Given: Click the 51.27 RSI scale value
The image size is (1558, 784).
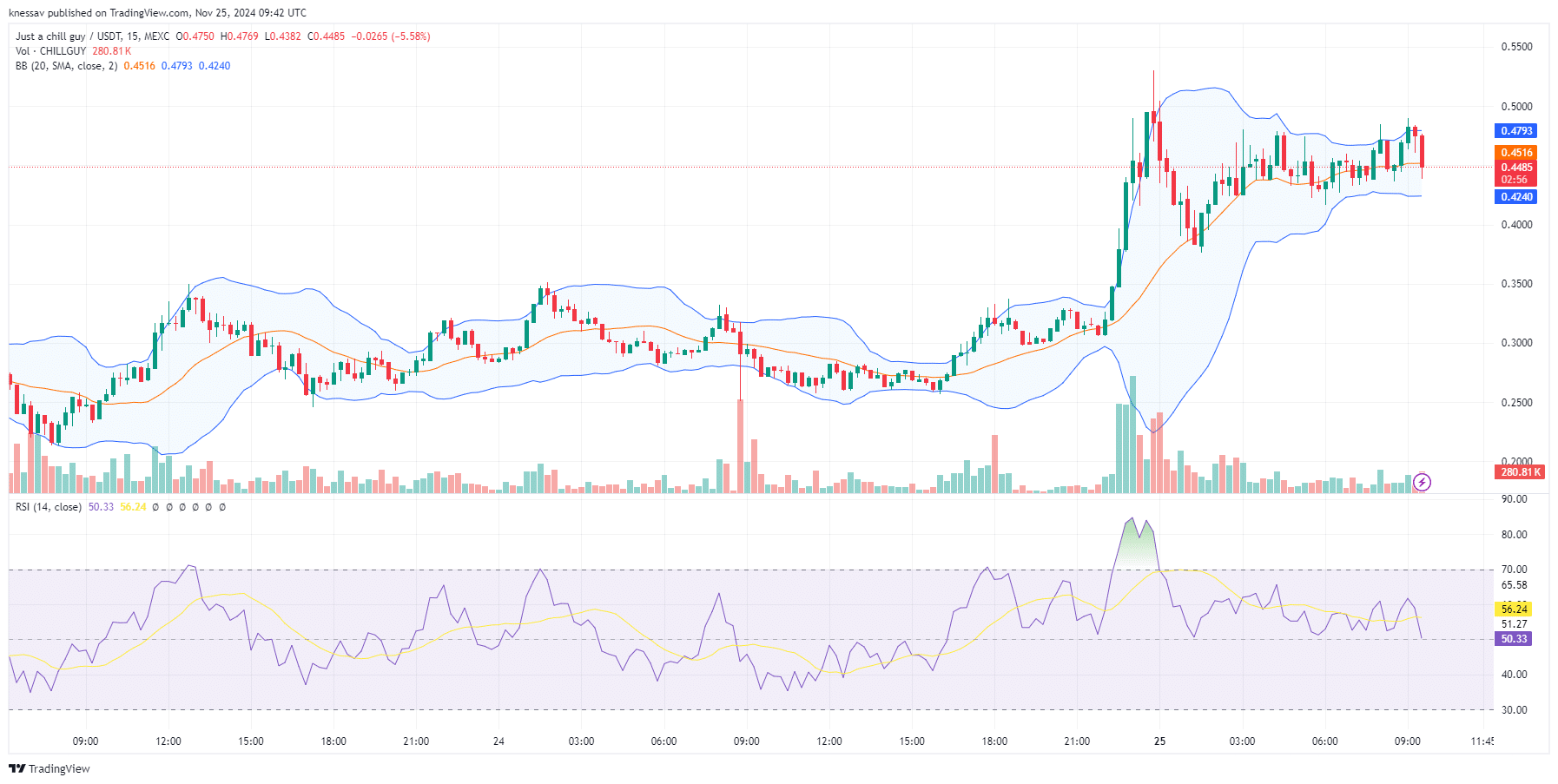Looking at the screenshot, I should point(1514,624).
